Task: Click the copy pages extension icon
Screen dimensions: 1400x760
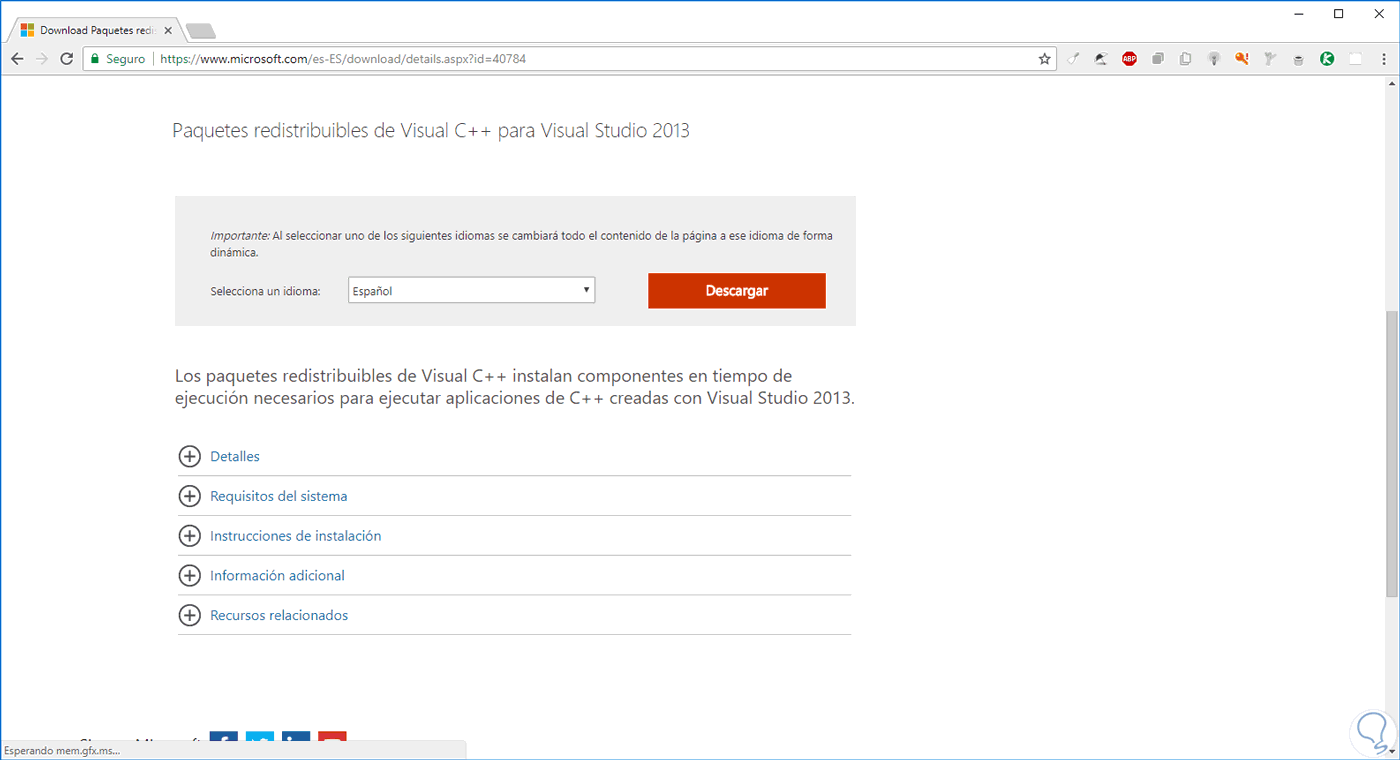Action: pos(1185,59)
